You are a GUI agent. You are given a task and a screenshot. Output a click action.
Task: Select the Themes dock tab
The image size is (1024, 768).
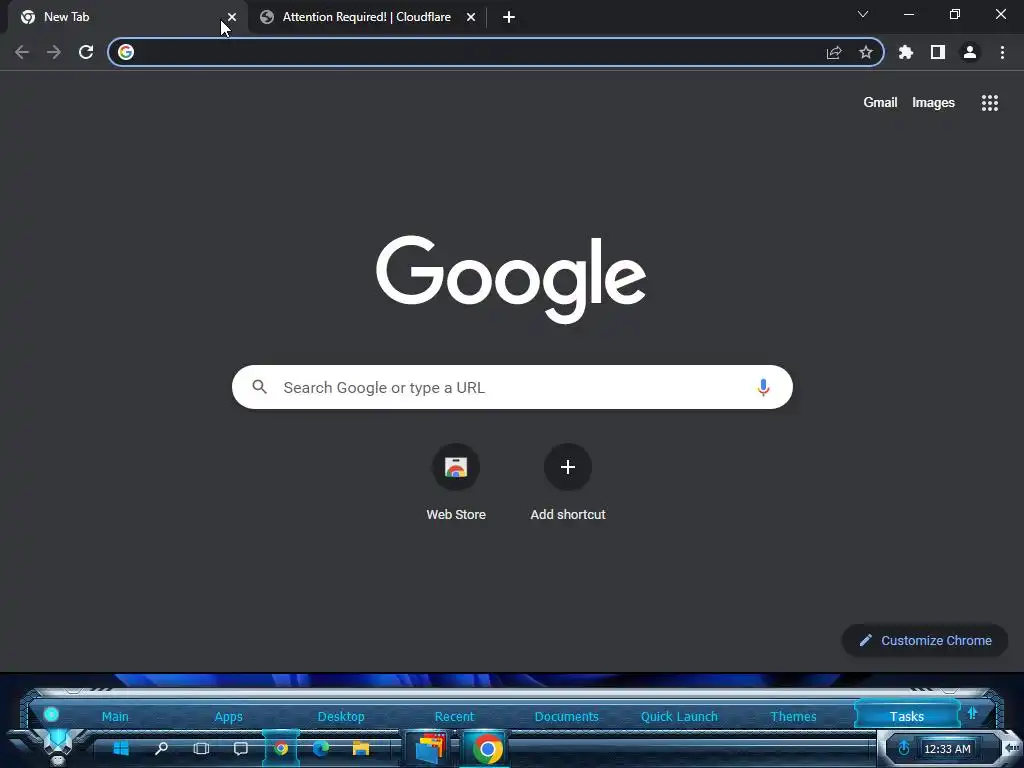click(793, 716)
